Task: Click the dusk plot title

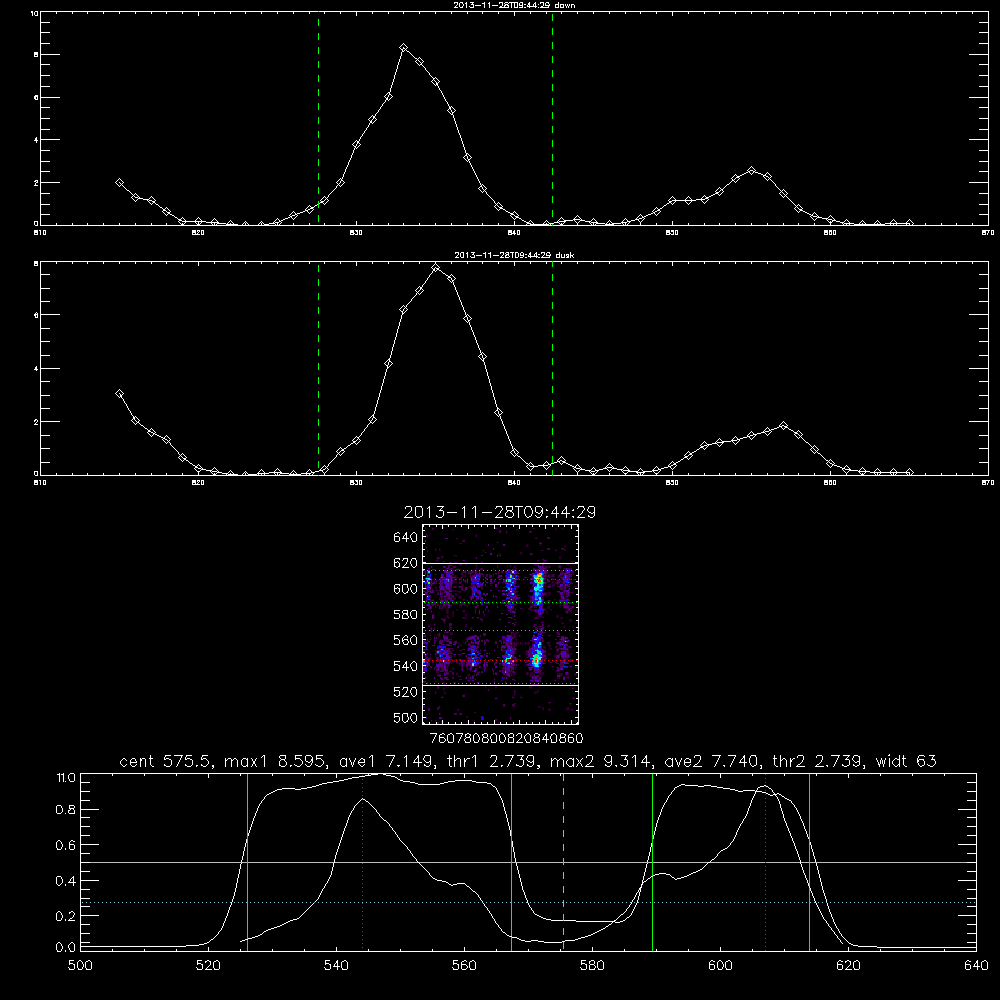Action: pyautogui.click(x=514, y=255)
